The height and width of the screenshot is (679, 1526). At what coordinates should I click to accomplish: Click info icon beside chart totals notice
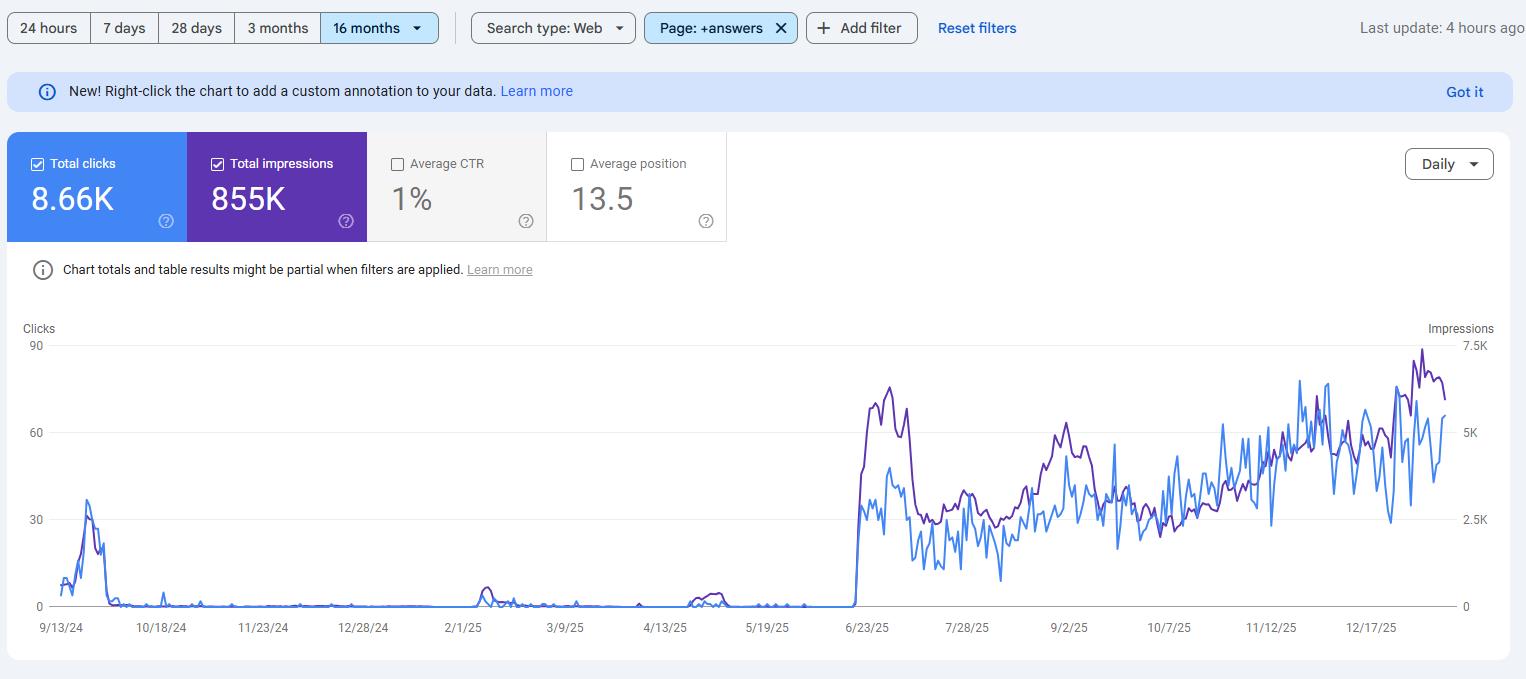point(43,270)
